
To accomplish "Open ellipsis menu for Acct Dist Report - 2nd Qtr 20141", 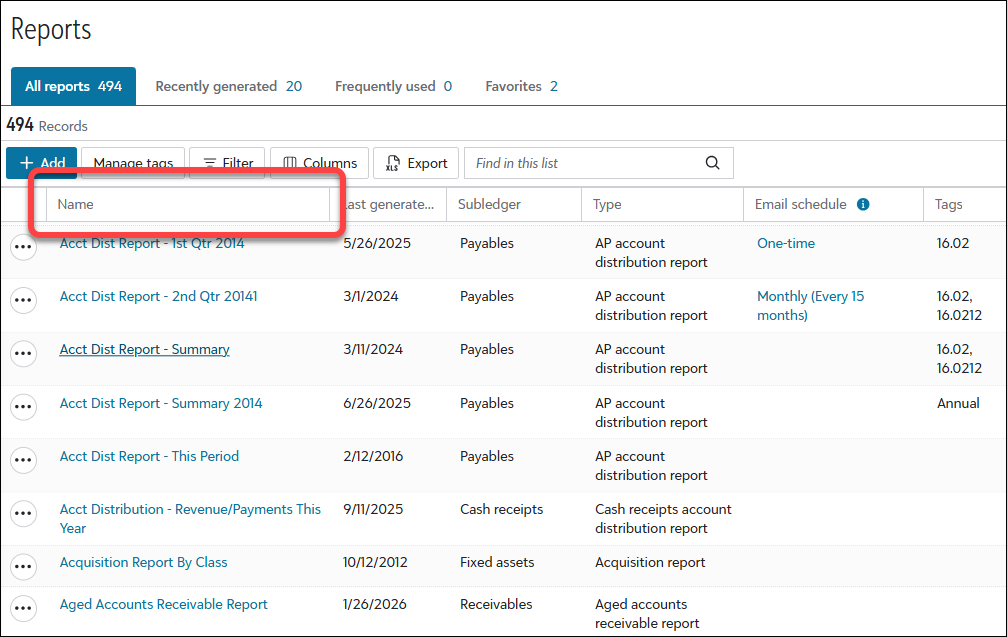I will pyautogui.click(x=23, y=299).
